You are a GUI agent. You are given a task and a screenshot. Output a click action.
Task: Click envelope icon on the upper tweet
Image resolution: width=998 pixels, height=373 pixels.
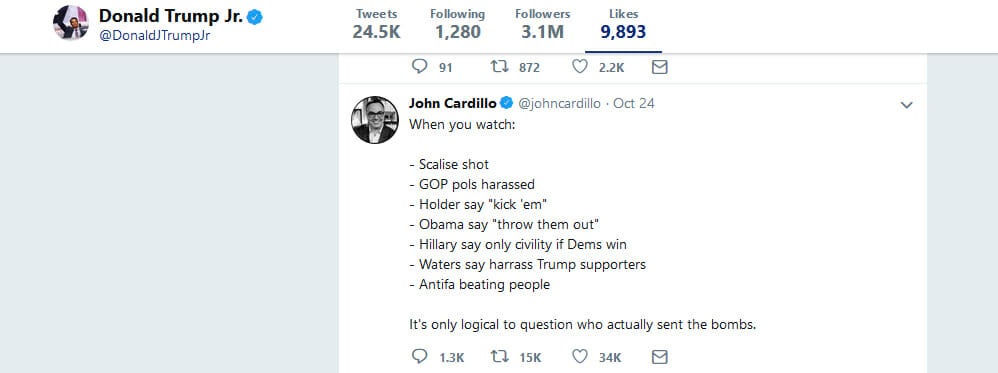tap(659, 67)
